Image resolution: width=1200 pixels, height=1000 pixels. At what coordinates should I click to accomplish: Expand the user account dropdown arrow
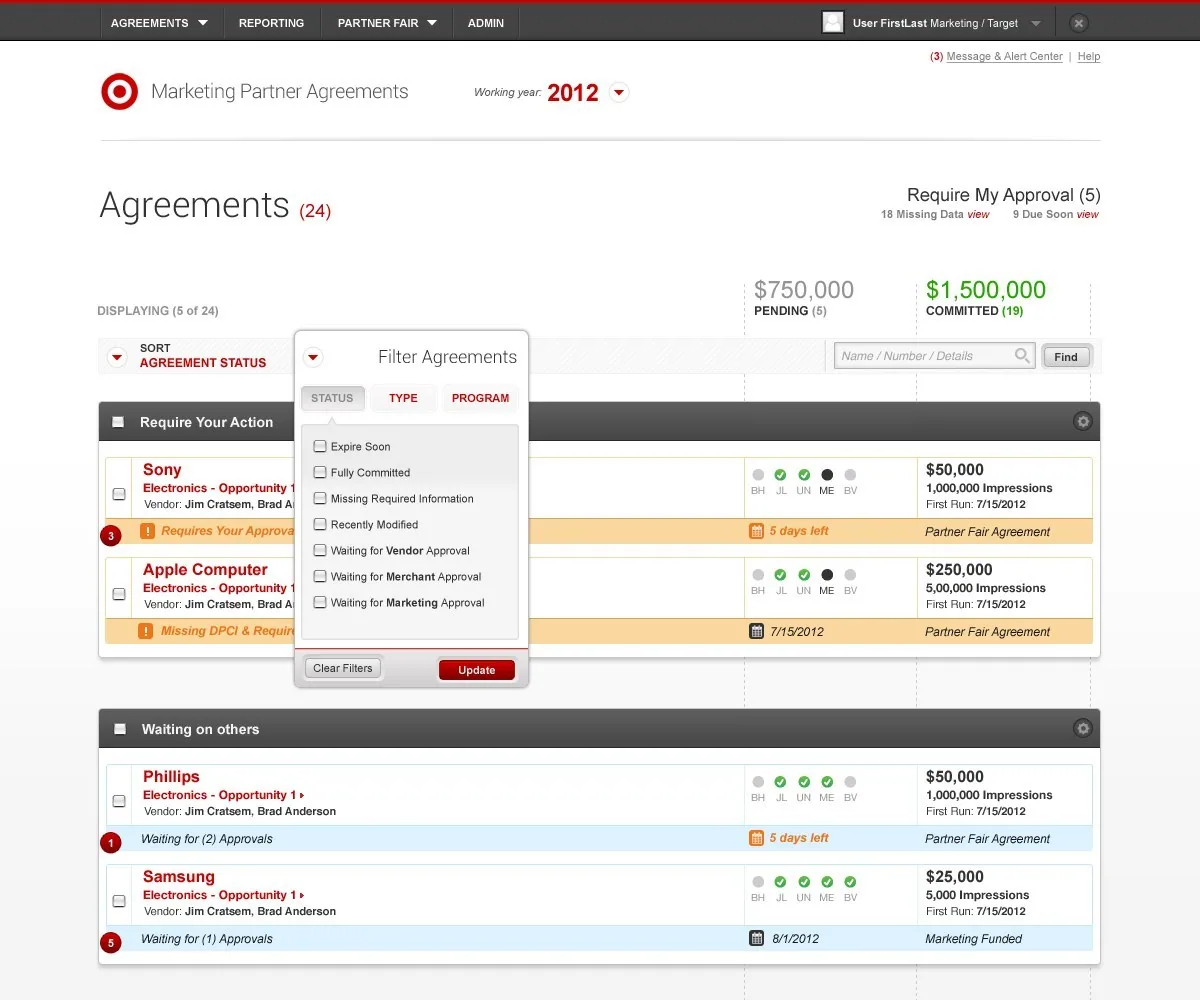(1036, 23)
